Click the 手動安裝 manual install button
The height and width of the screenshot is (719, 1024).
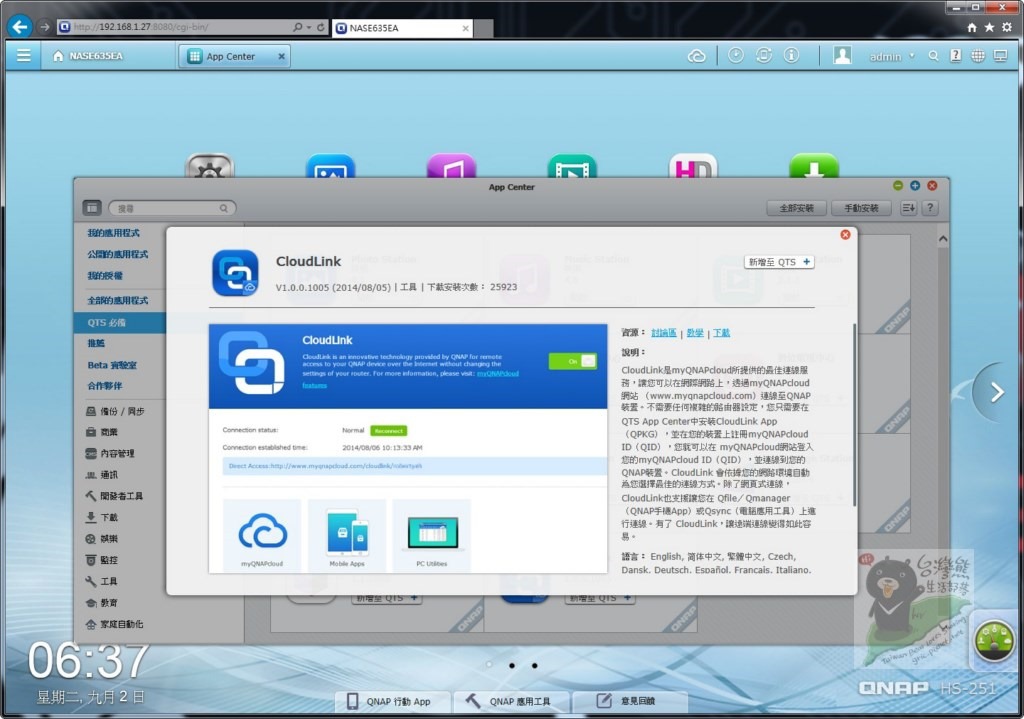861,208
